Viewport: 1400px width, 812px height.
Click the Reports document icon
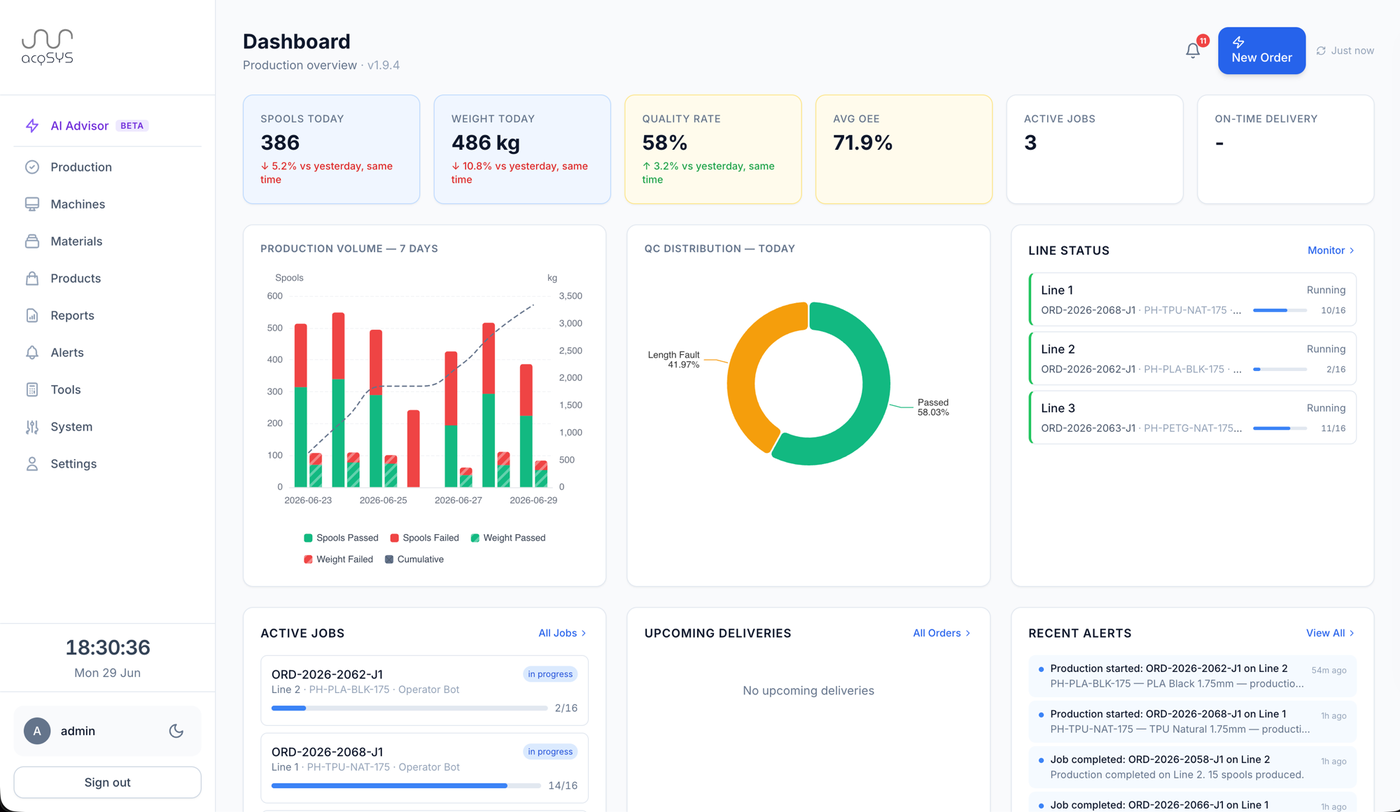pyautogui.click(x=32, y=315)
